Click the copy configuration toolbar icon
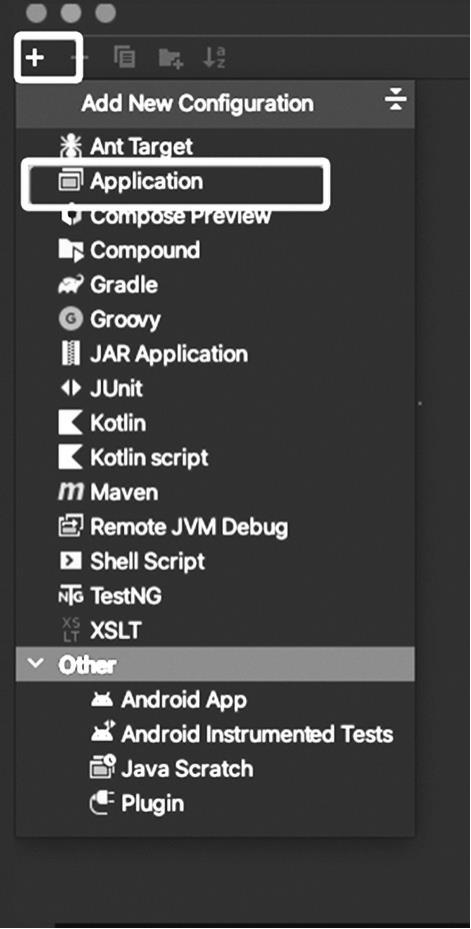Viewport: 471px width, 929px height. 124,58
